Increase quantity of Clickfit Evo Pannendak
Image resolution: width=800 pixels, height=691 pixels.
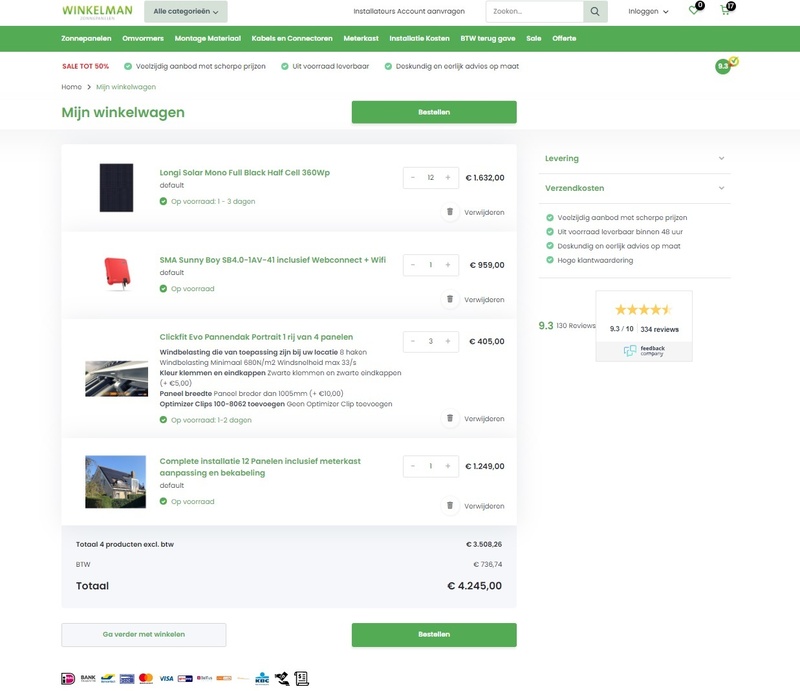pos(448,341)
